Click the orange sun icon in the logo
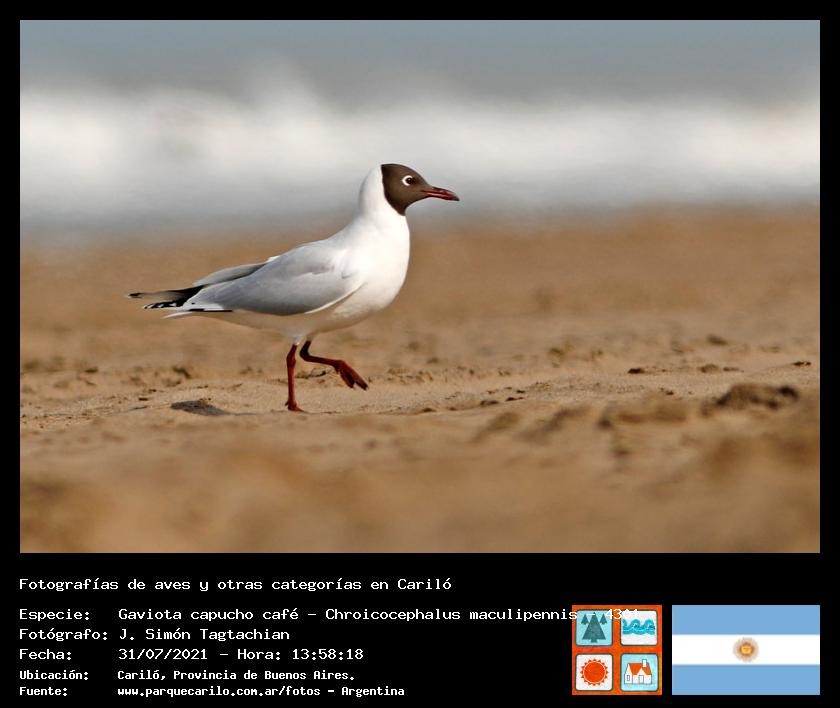The height and width of the screenshot is (708, 840). pos(594,671)
